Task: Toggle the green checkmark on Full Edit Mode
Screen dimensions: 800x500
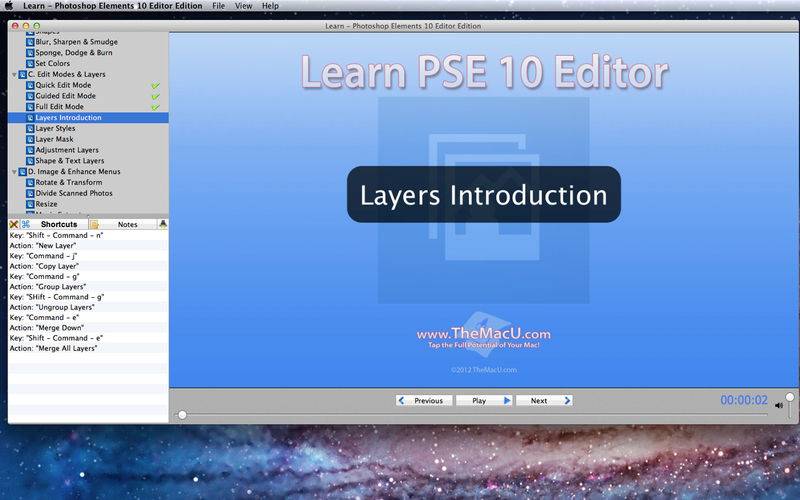Action: tap(156, 107)
